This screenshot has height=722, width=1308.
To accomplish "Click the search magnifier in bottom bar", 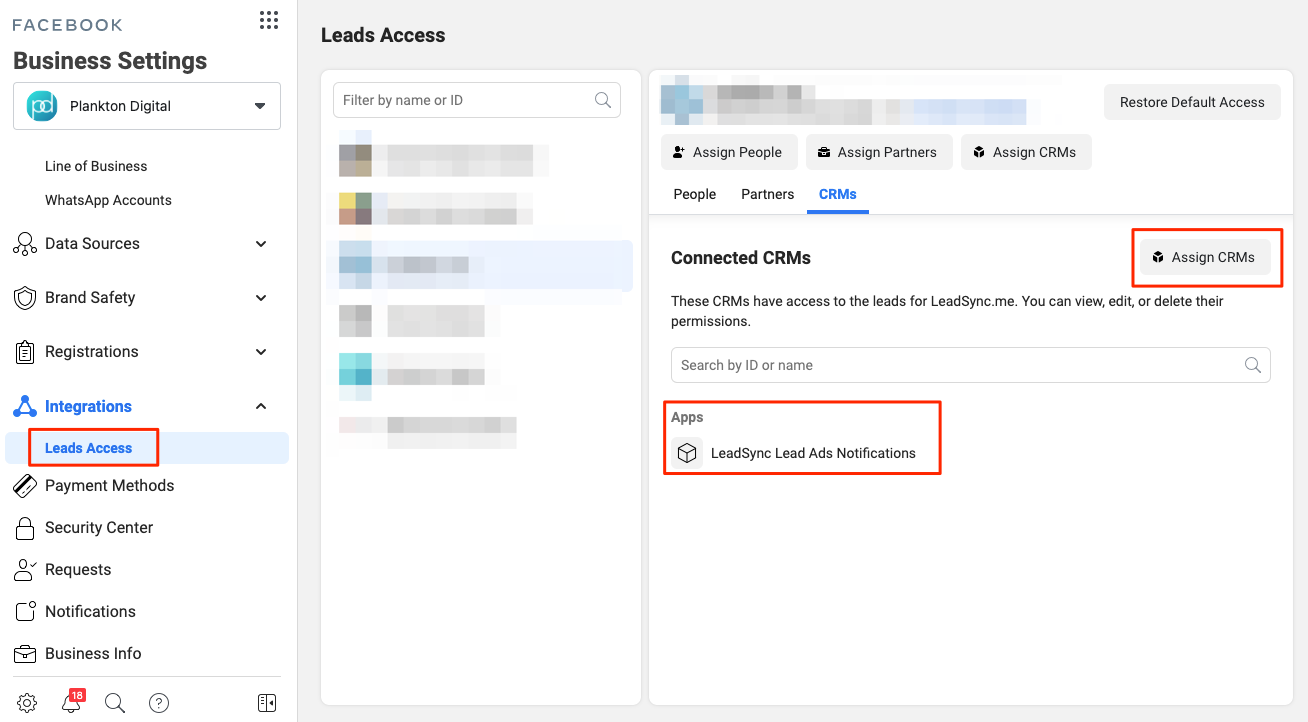I will coord(115,703).
